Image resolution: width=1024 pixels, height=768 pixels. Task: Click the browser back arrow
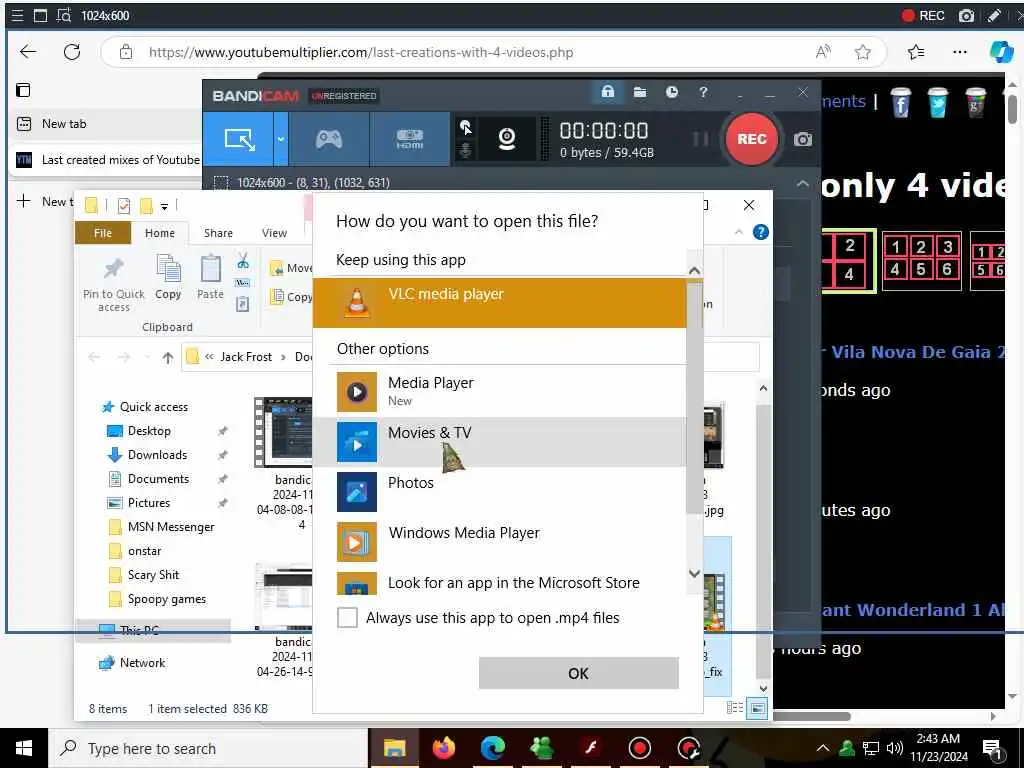click(x=28, y=52)
